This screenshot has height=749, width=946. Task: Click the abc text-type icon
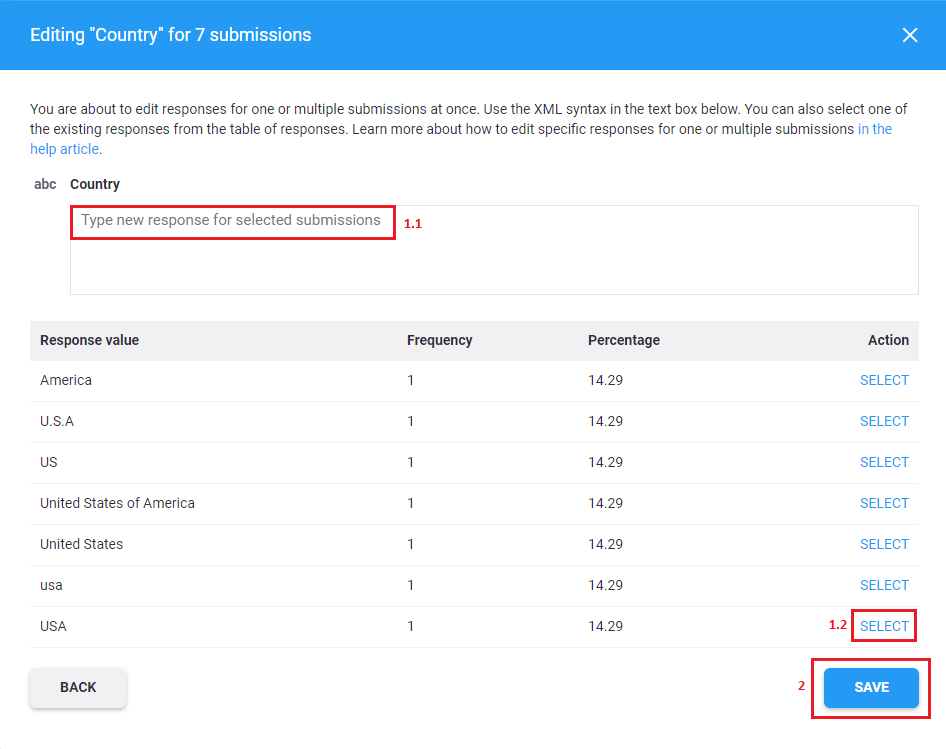pyautogui.click(x=45, y=184)
